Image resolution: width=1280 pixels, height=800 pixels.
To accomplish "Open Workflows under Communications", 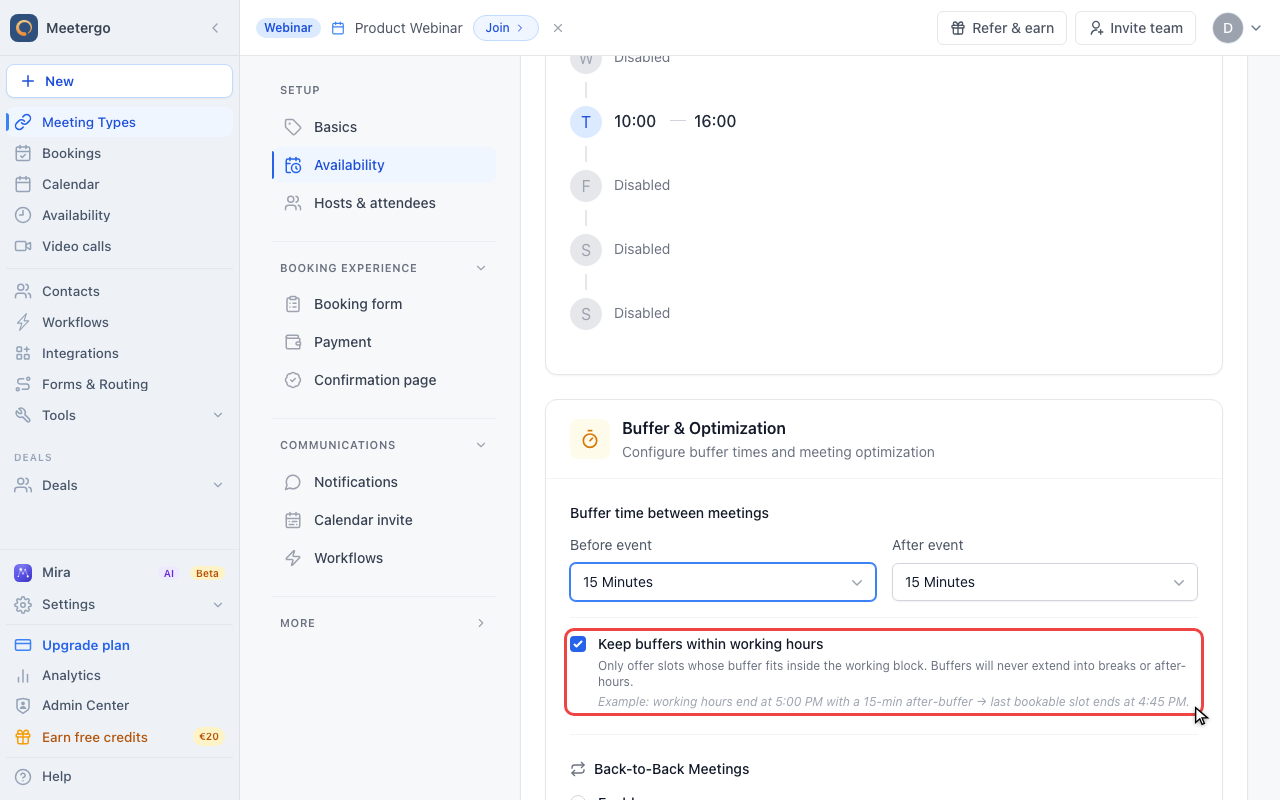I will pyautogui.click(x=384, y=558).
